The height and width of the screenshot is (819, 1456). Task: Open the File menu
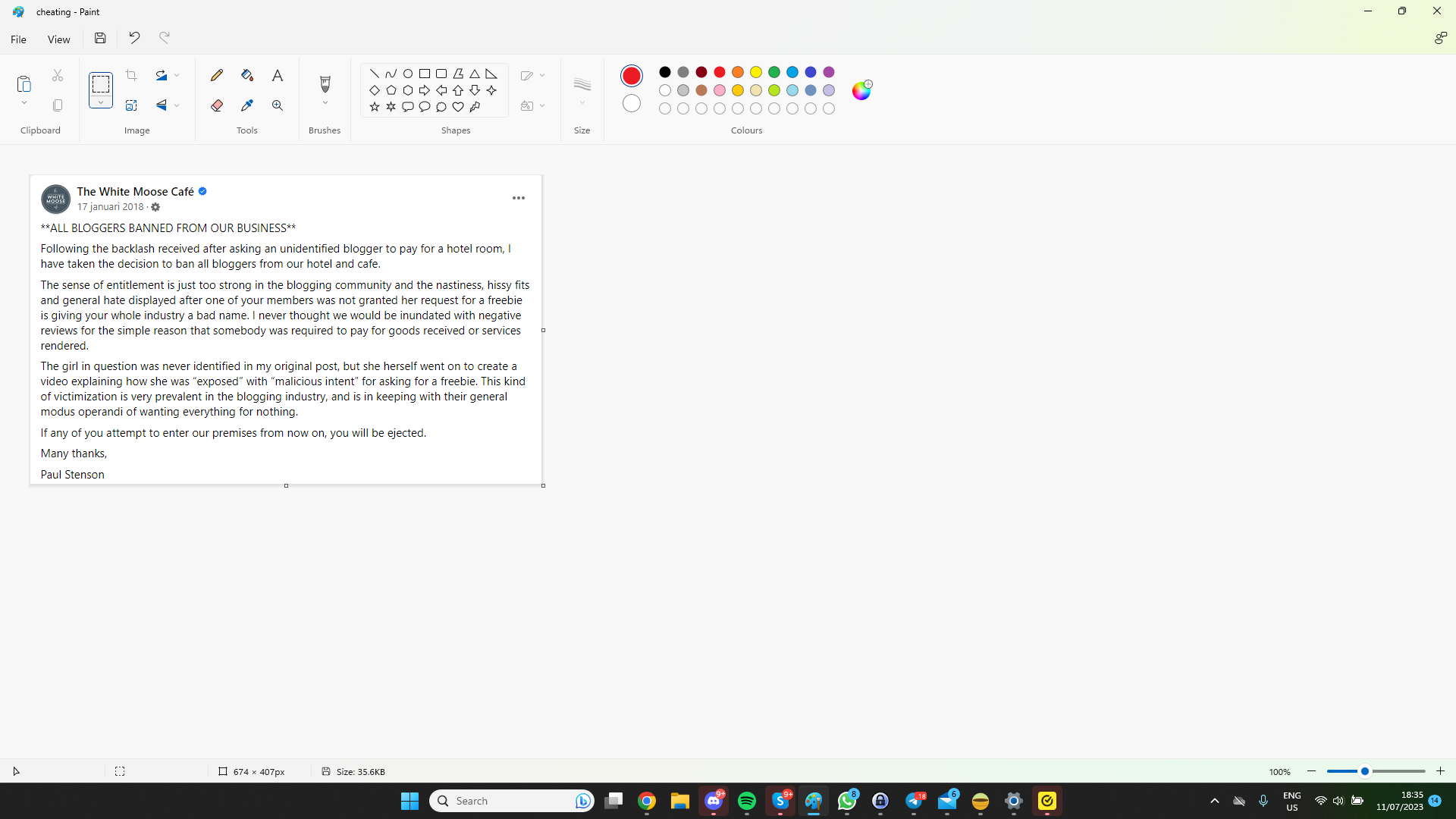coord(18,39)
